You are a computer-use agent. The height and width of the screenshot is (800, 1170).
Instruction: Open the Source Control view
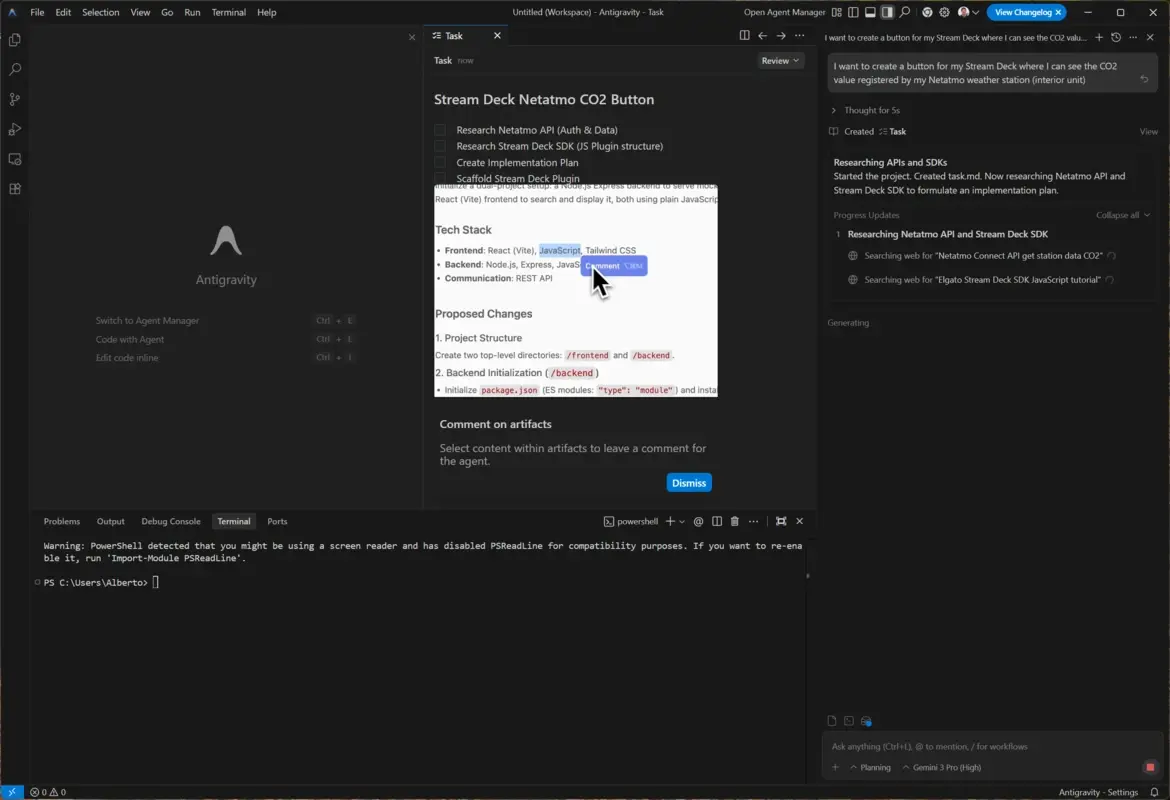pos(14,98)
